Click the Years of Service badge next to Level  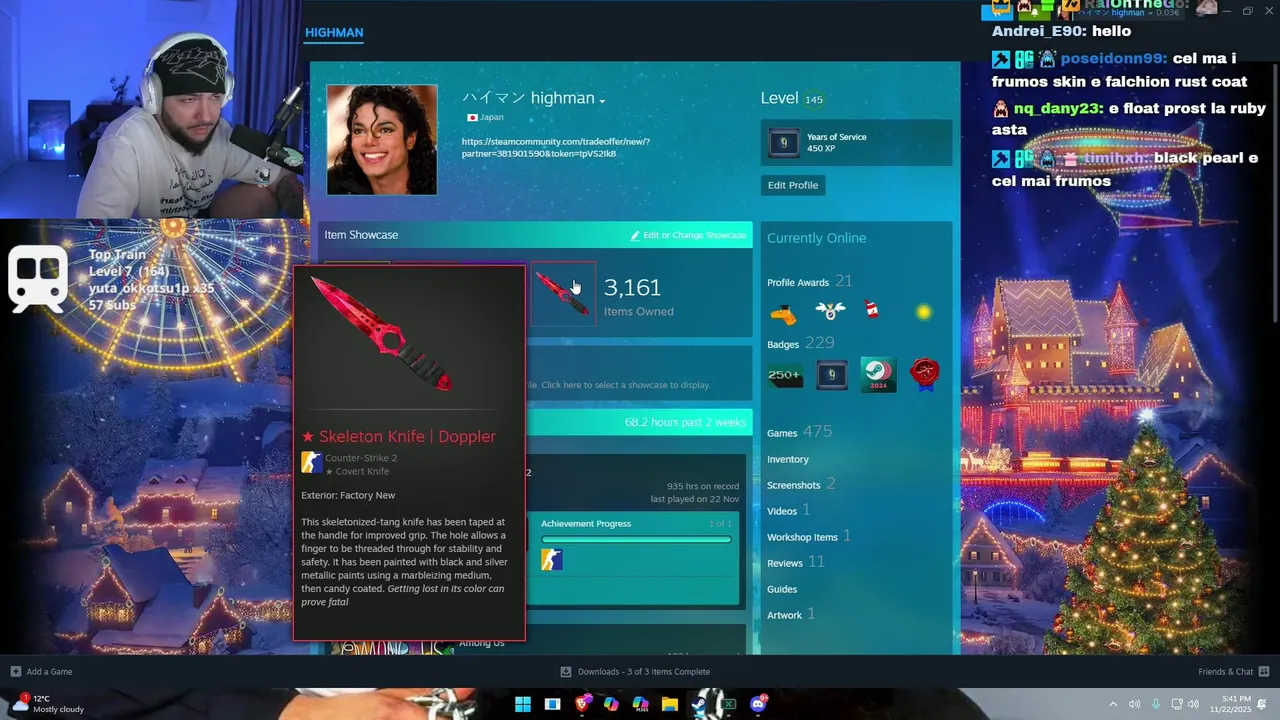point(784,143)
